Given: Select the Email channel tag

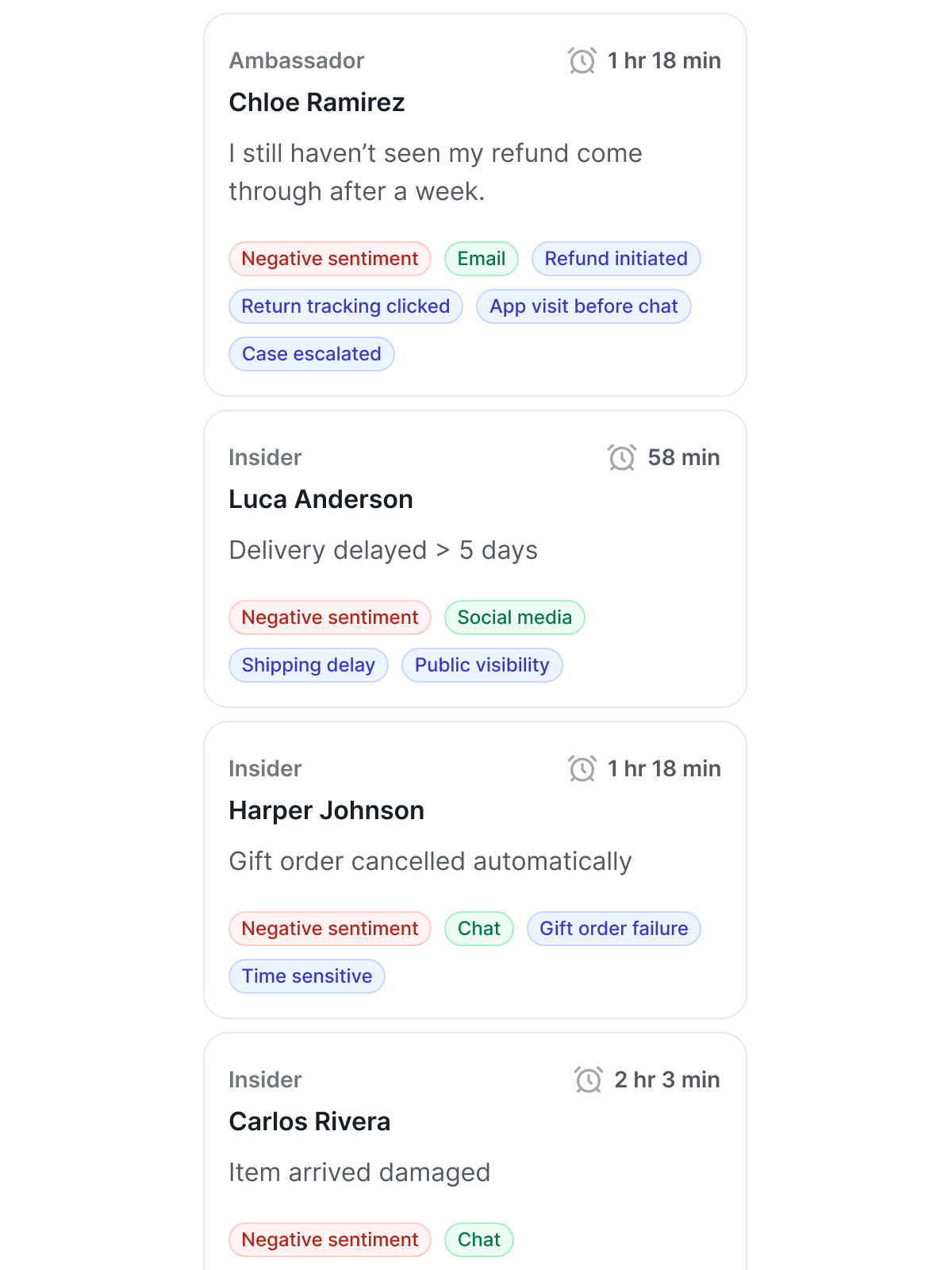Looking at the screenshot, I should point(481,259).
